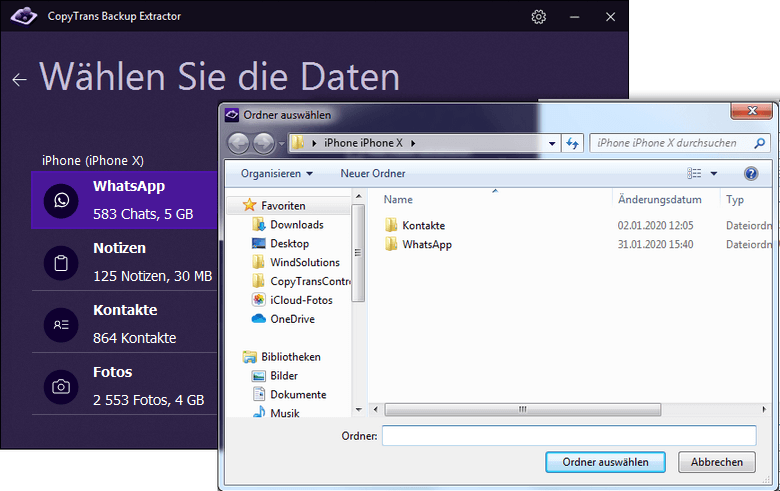Click the horizontal scrollbar thumb in file list
The height and width of the screenshot is (491, 780).
point(522,409)
